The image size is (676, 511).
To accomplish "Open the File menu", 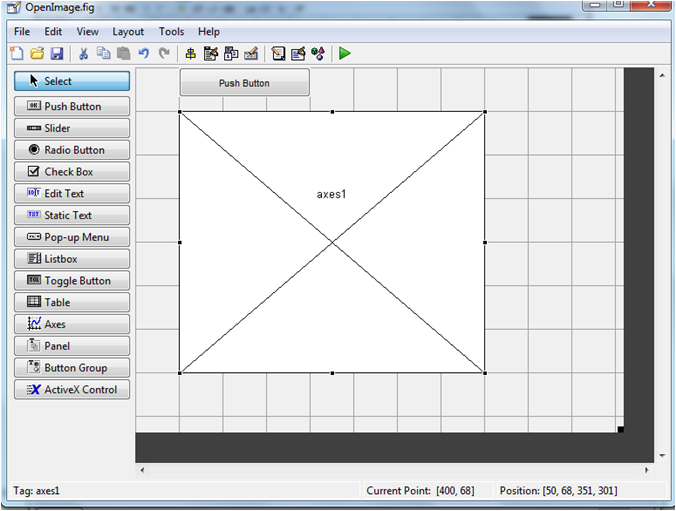I will [x=22, y=31].
